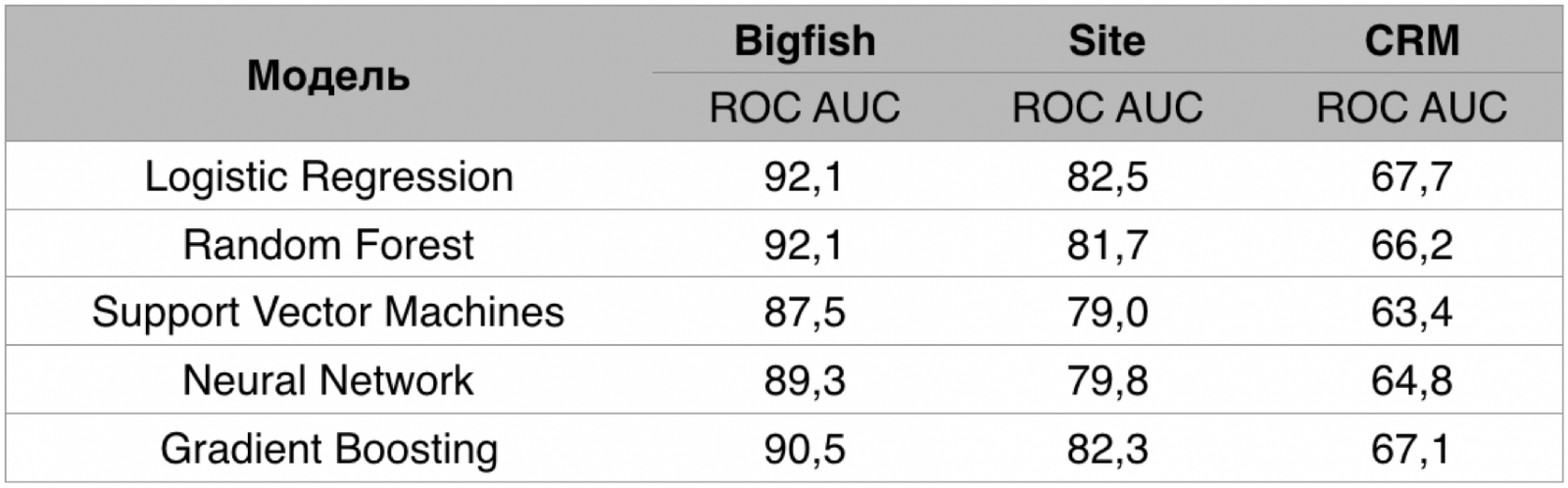
Task: Select the Support Vector Machines cell
Action: click(328, 313)
